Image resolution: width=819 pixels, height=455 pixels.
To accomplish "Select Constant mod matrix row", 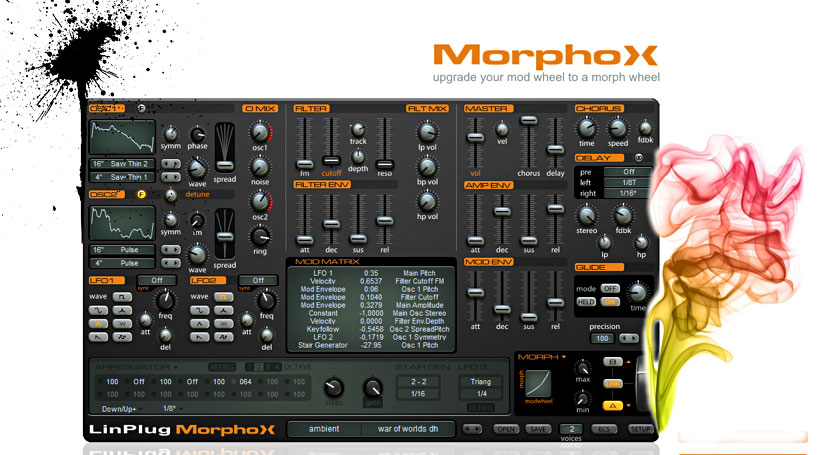I will [371, 313].
